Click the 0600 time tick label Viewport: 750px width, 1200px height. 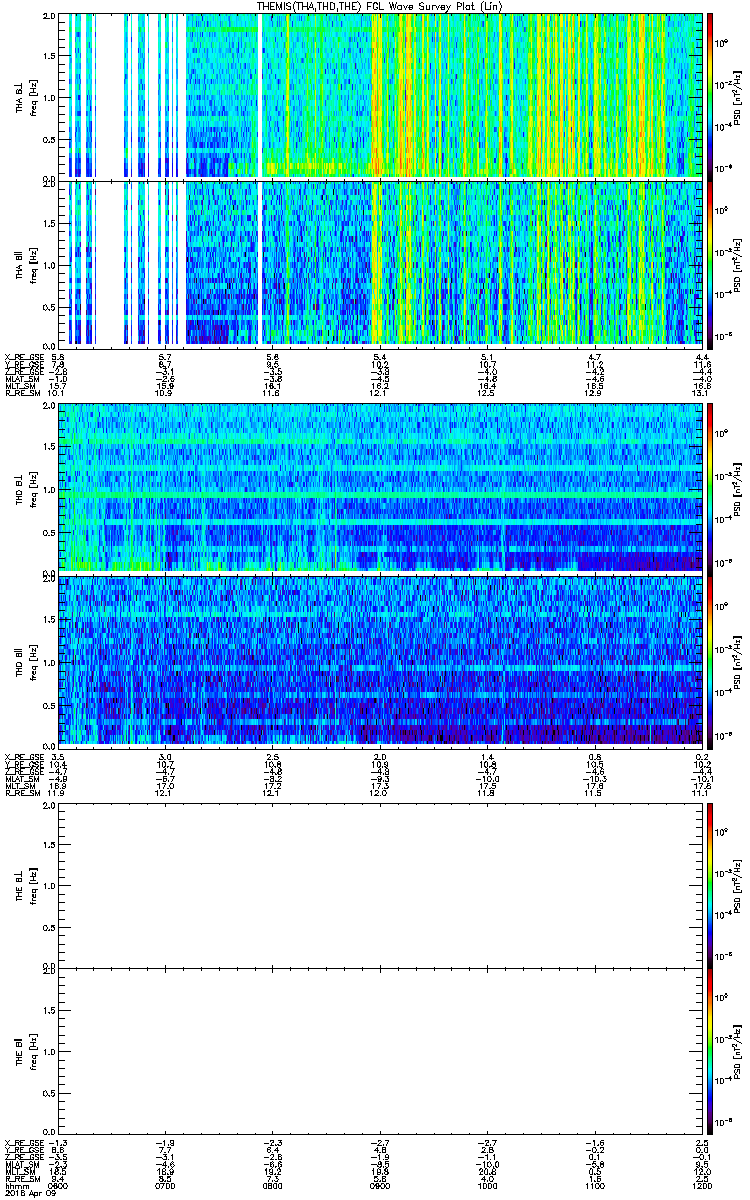58,1185
